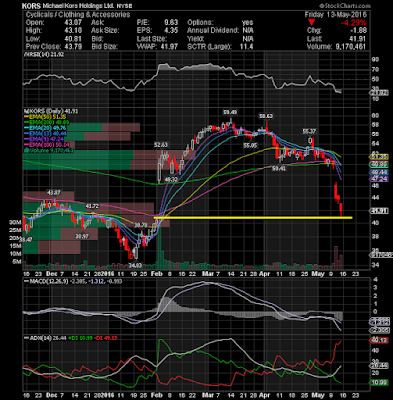Click the 58.63 price peak annotation
The width and height of the screenshot is (393, 400).
click(x=266, y=116)
